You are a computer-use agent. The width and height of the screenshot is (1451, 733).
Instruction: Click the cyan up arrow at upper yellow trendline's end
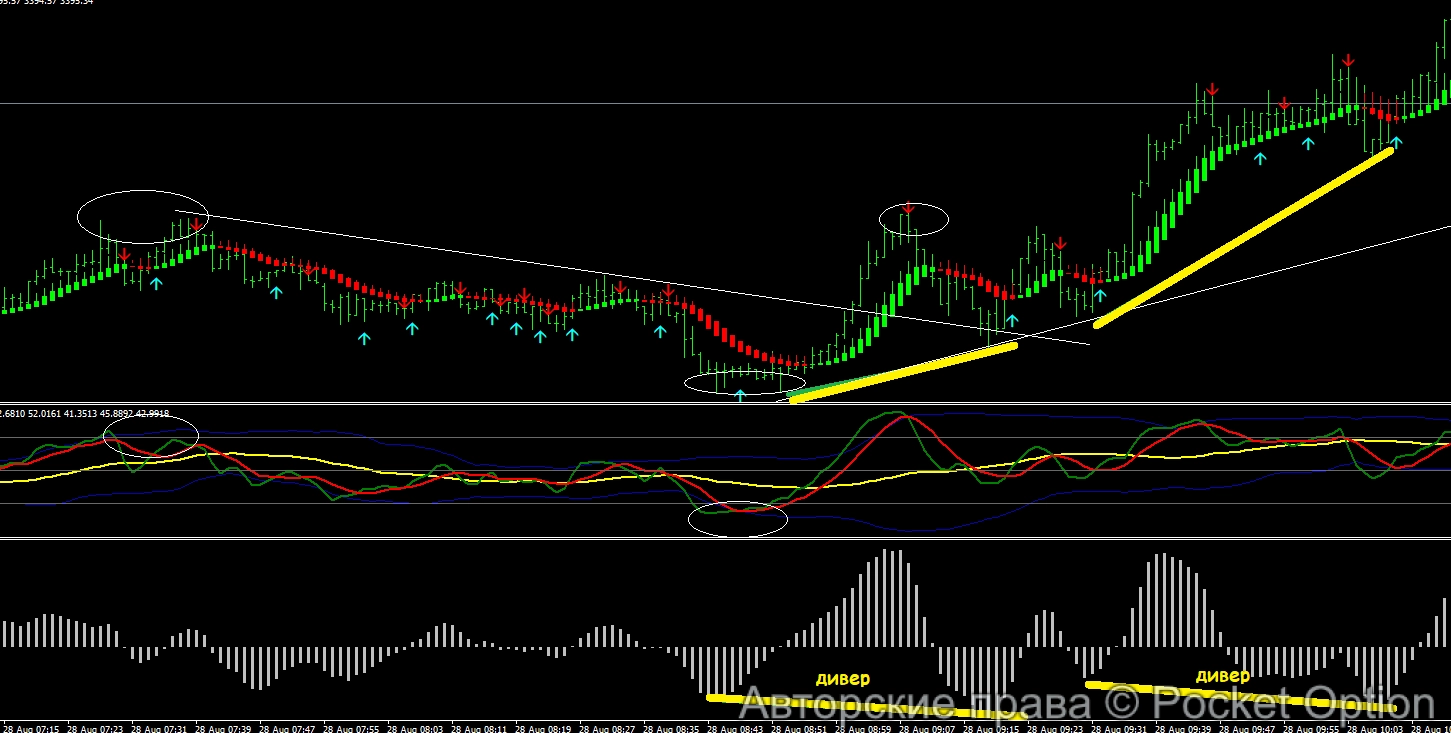(1395, 142)
